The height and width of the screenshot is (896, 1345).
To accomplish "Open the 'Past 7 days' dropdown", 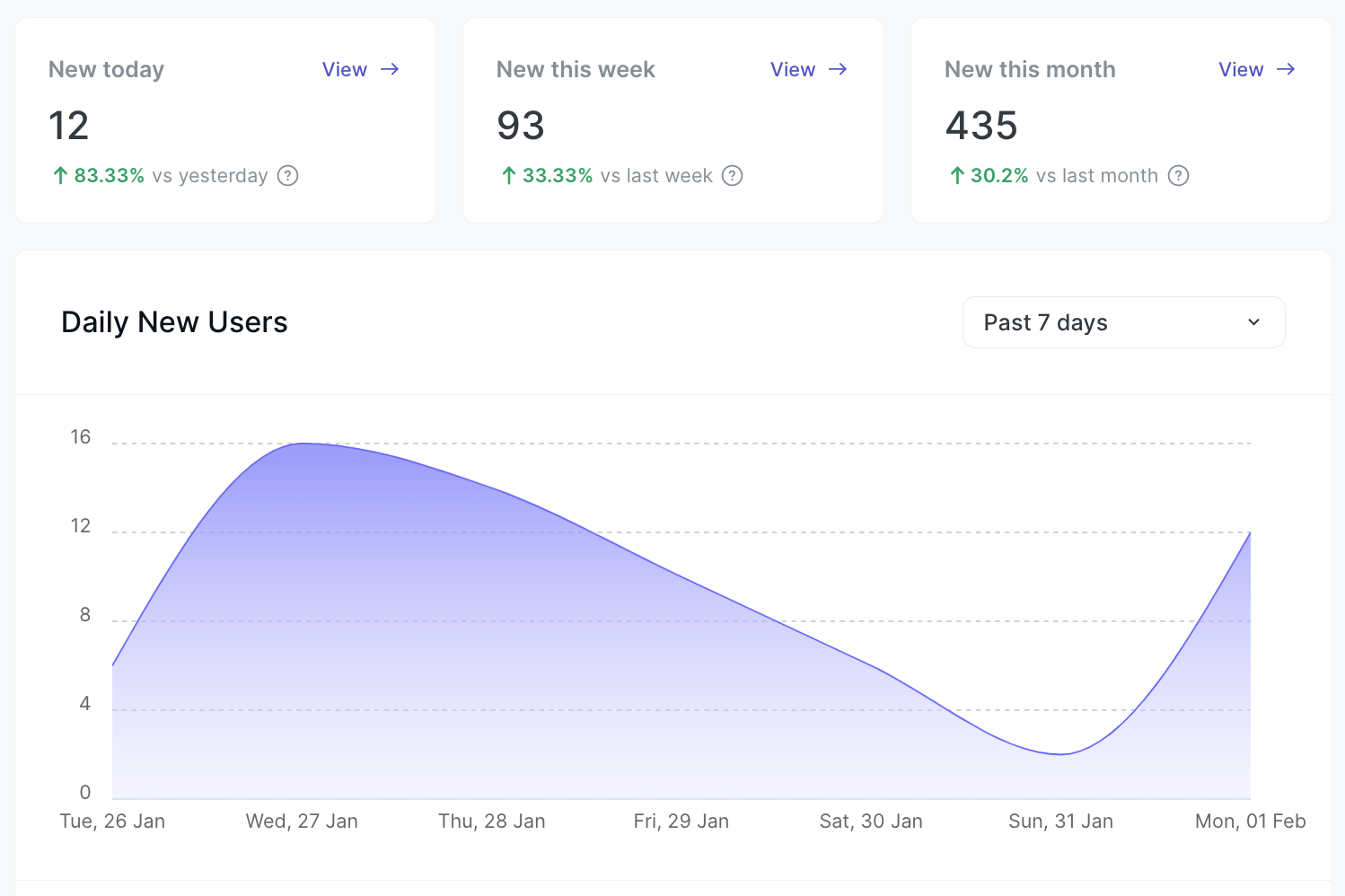I will pyautogui.click(x=1122, y=322).
